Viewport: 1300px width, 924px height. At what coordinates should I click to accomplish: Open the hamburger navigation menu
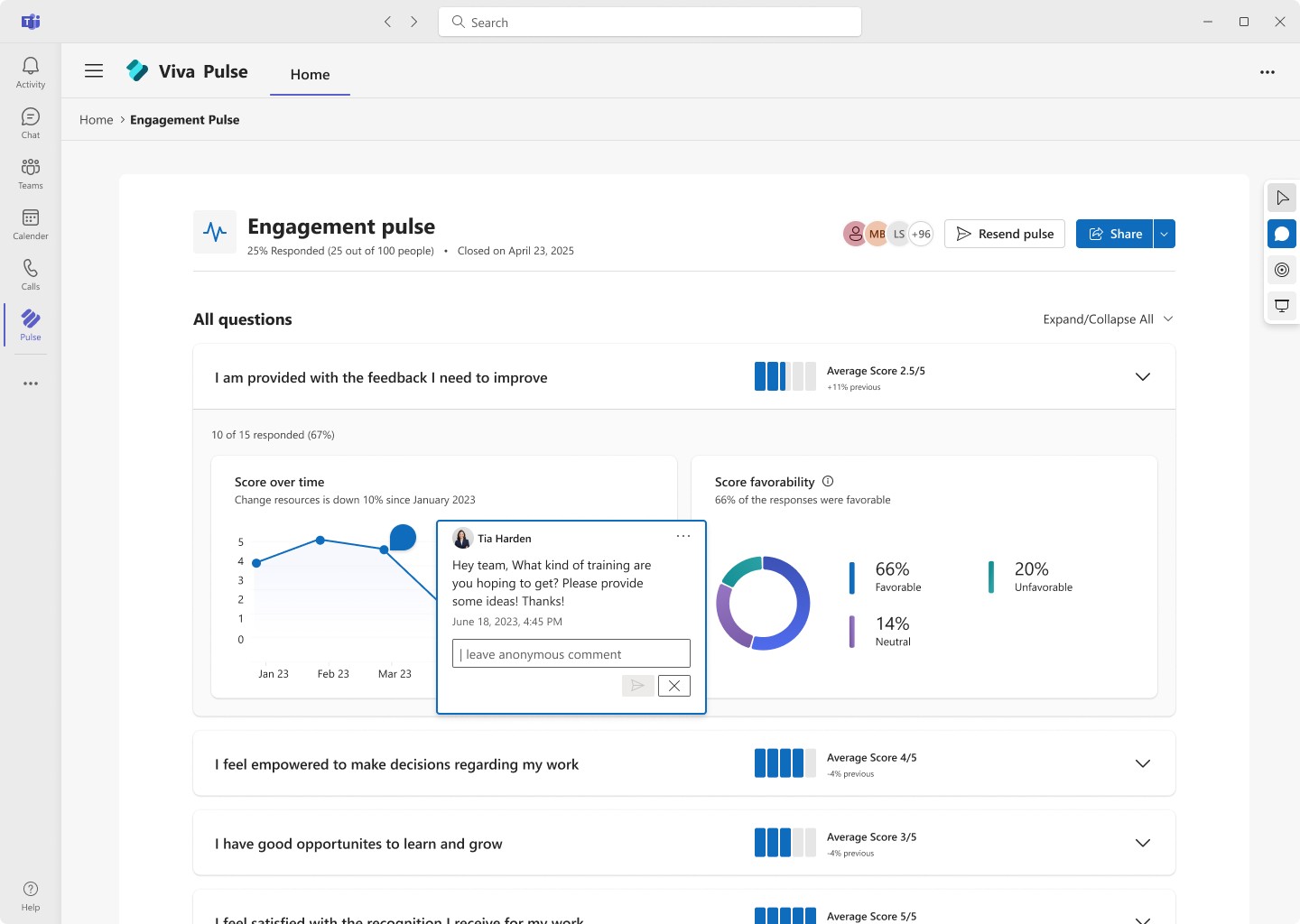coord(94,70)
